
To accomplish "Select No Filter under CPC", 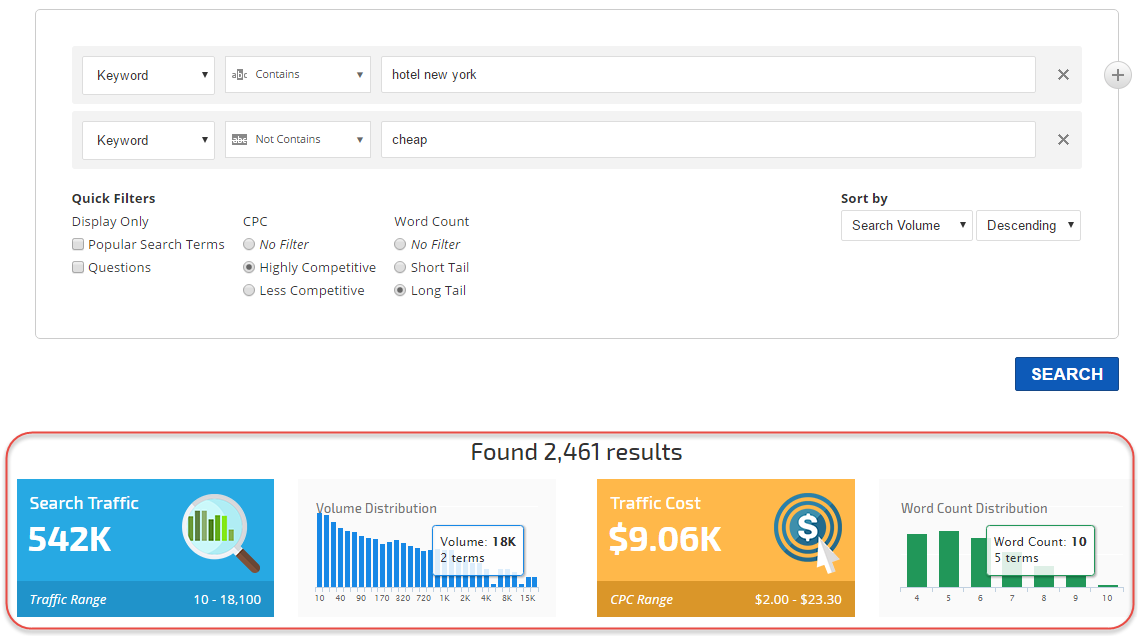I will (249, 245).
